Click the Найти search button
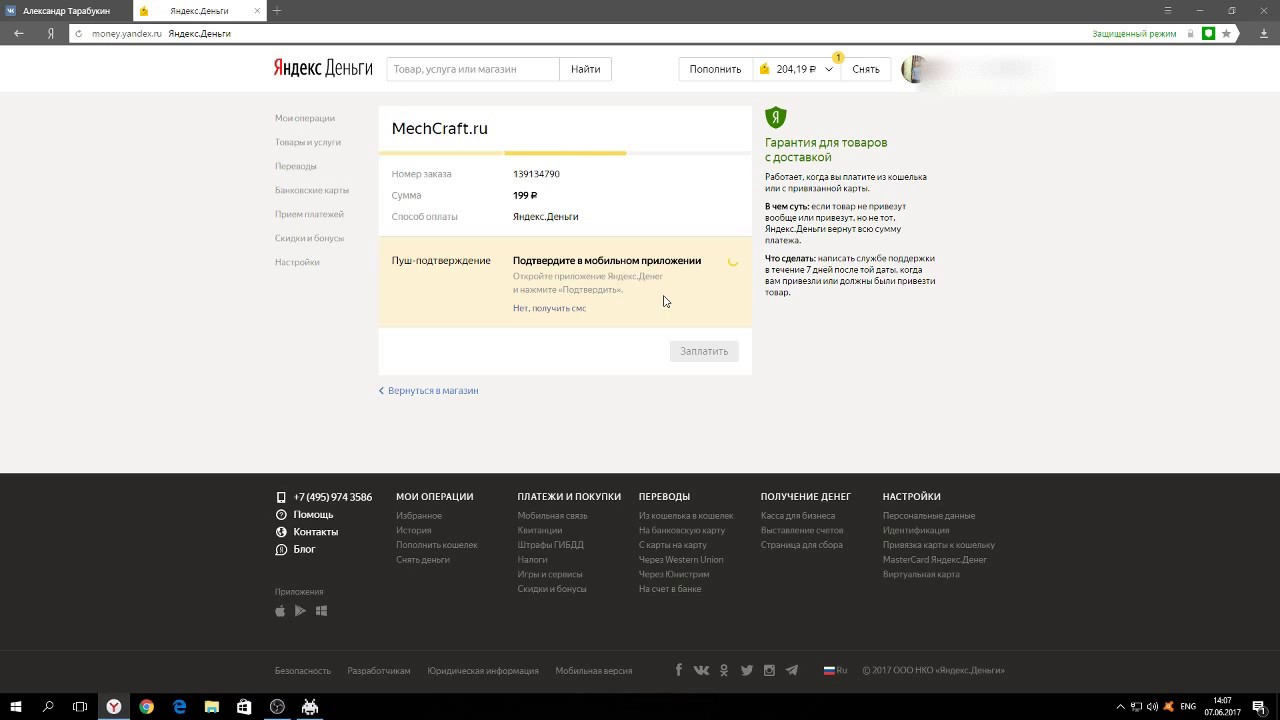Viewport: 1280px width, 720px height. click(586, 69)
